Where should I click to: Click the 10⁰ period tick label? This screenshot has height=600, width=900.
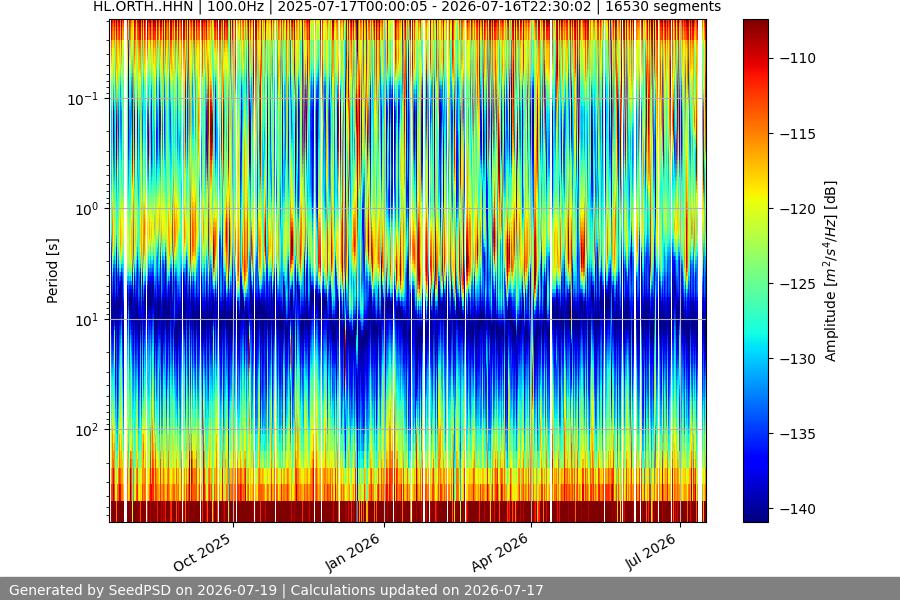[87, 209]
